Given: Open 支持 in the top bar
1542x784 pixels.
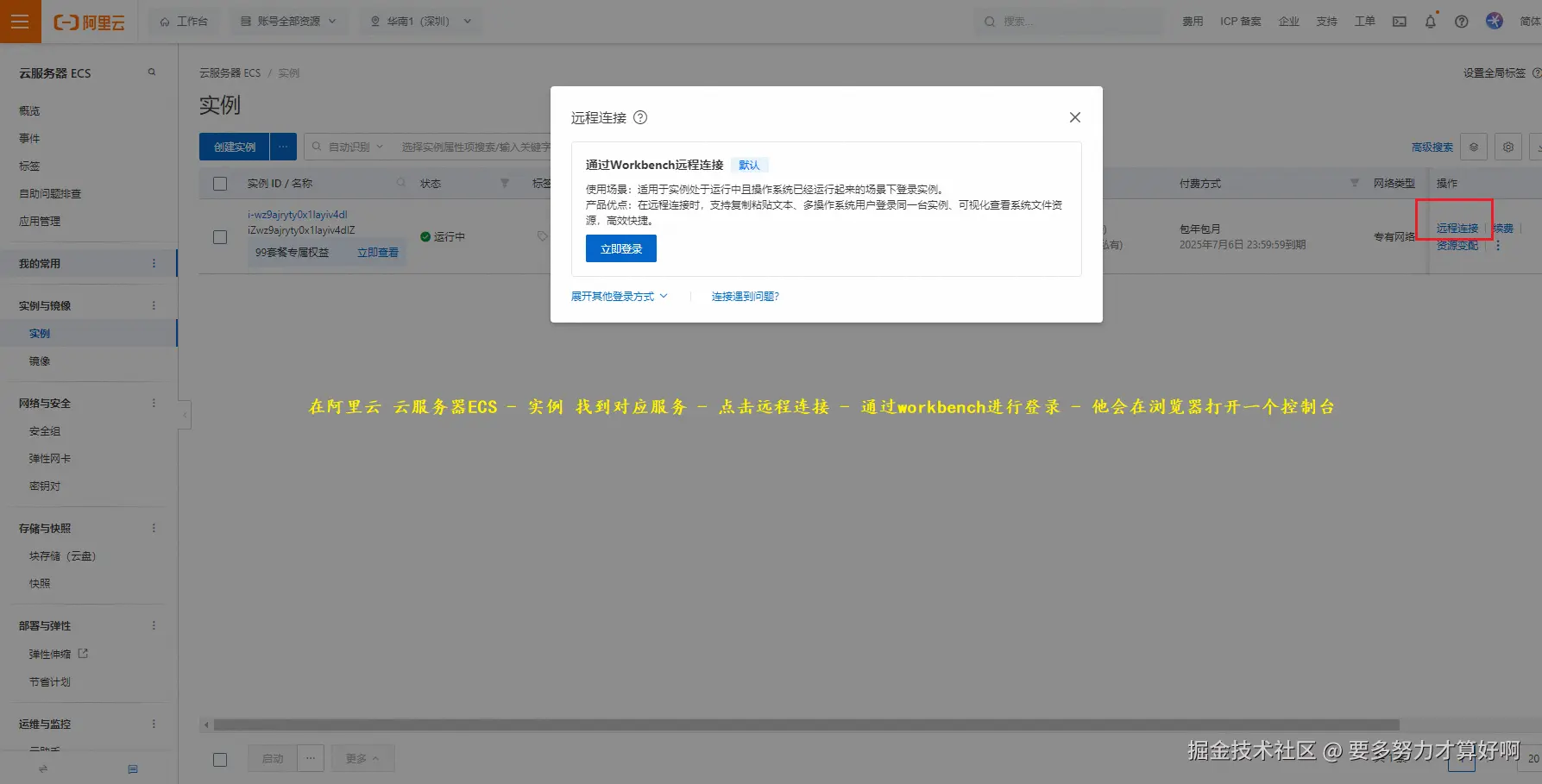Looking at the screenshot, I should click(x=1327, y=22).
